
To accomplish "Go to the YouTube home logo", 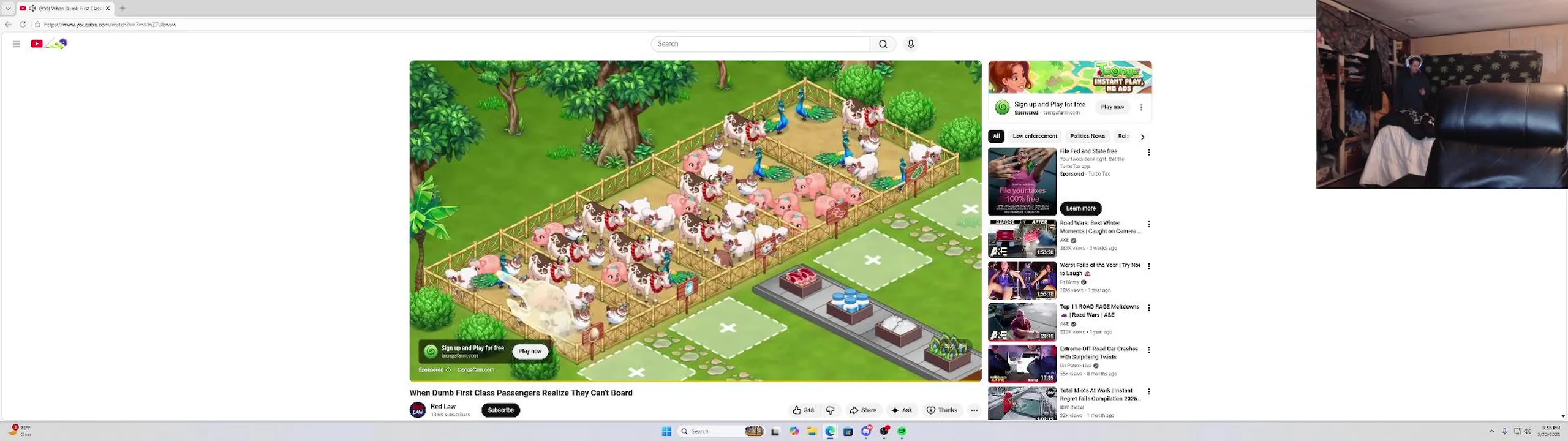I will click(x=49, y=43).
